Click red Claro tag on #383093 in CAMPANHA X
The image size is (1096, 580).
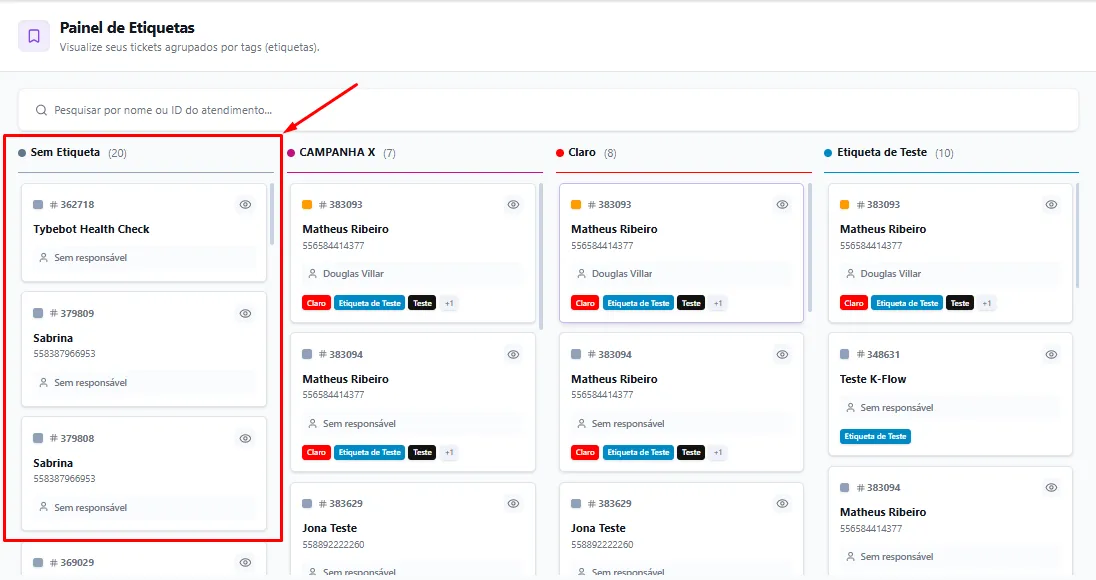point(317,303)
